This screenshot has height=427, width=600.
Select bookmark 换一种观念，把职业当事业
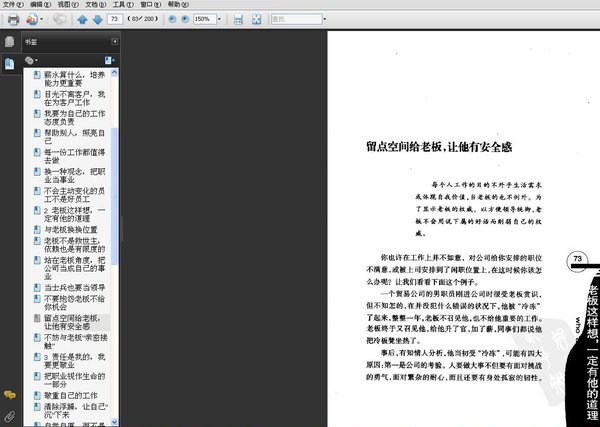(x=74, y=175)
